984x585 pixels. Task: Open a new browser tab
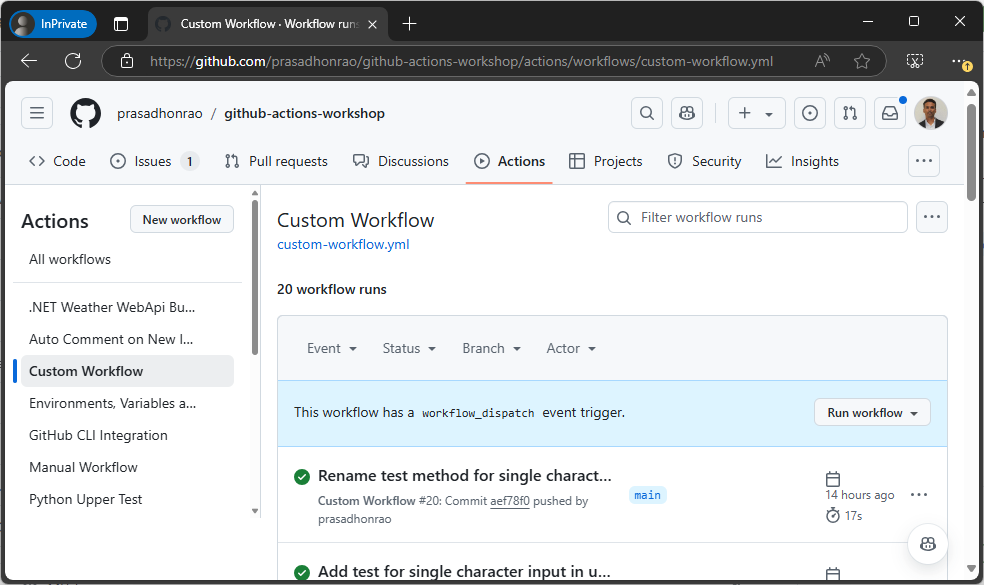click(x=409, y=24)
